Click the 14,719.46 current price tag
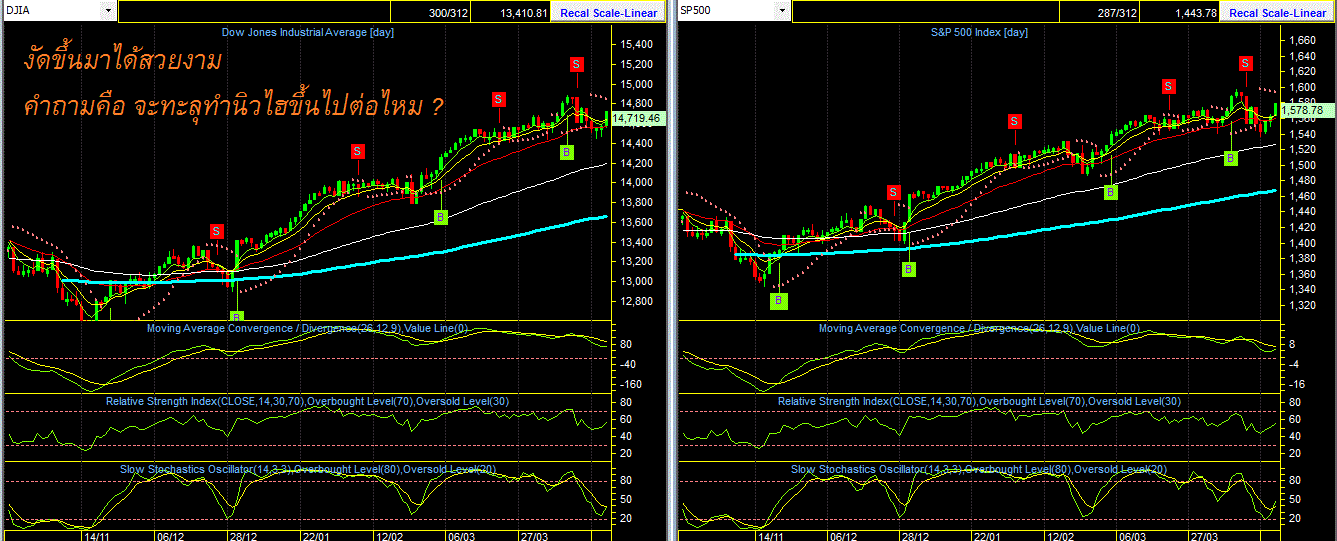Image resolution: width=1337 pixels, height=541 pixels. pyautogui.click(x=637, y=118)
